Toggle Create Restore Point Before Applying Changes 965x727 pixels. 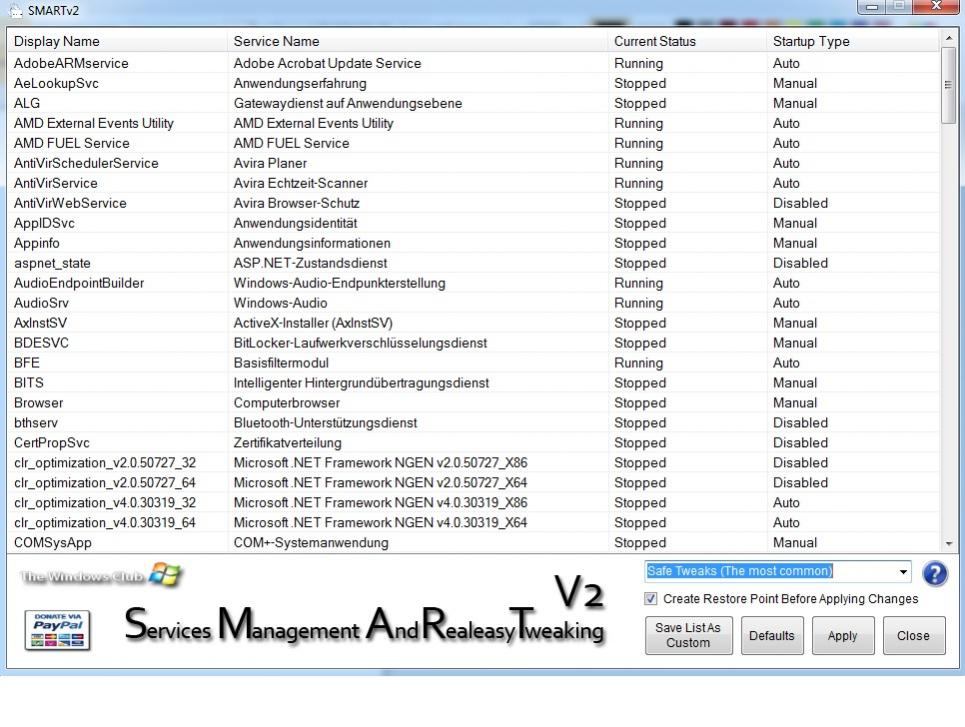(x=651, y=598)
